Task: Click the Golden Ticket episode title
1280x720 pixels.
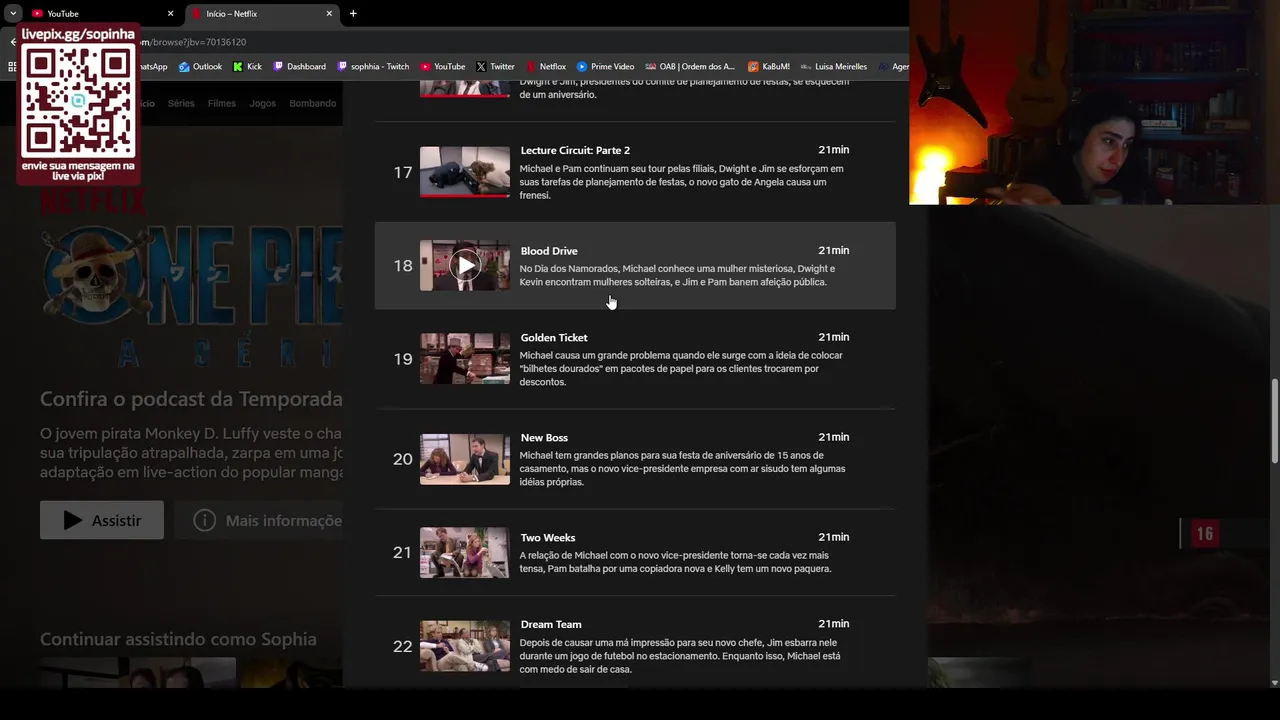Action: tap(554, 338)
